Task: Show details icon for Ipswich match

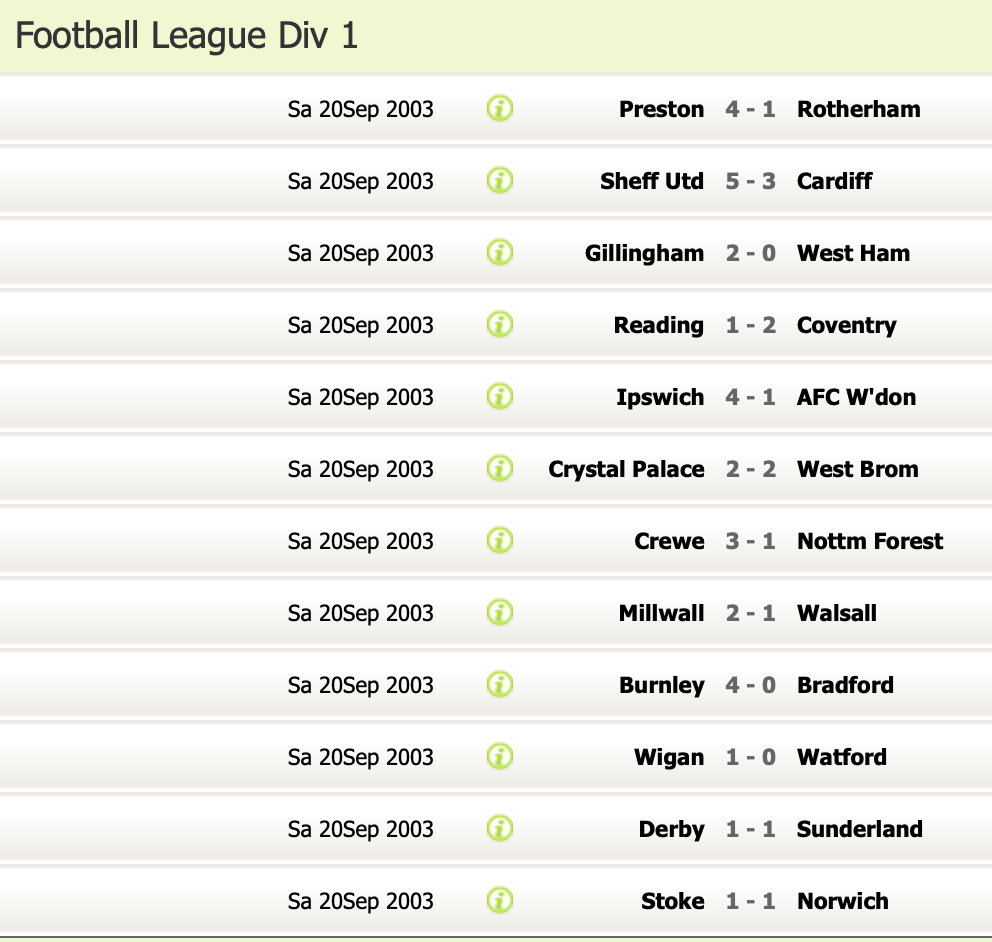Action: 500,396
